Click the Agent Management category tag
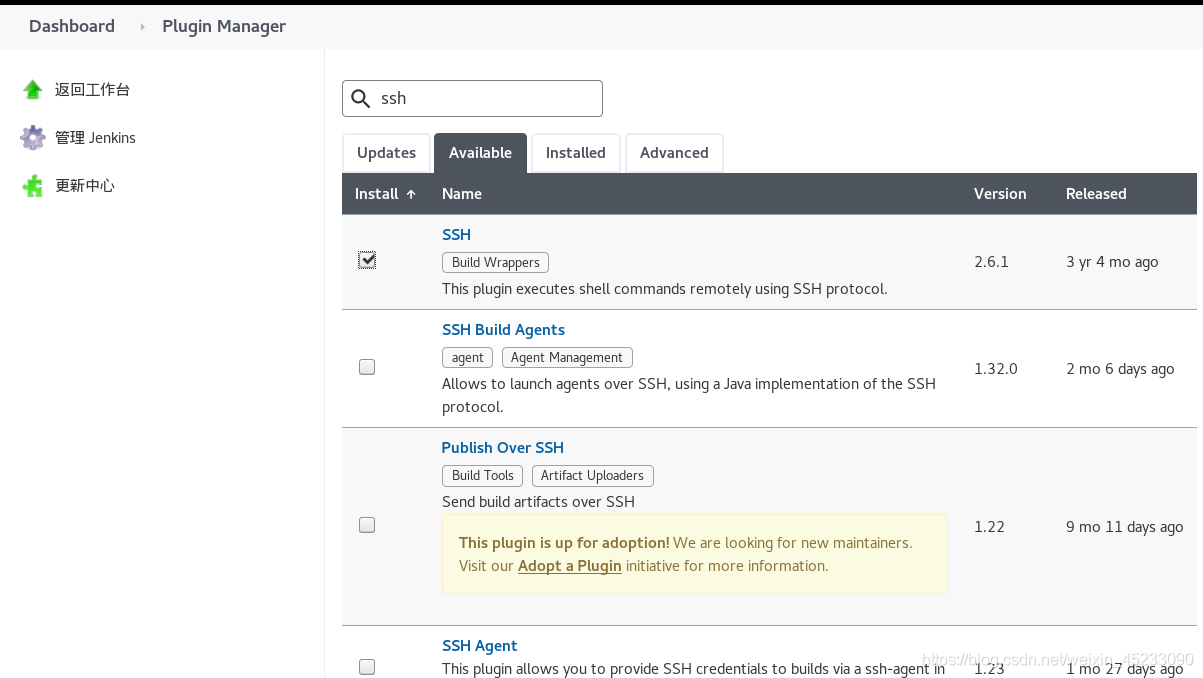The image size is (1203, 678). point(567,357)
